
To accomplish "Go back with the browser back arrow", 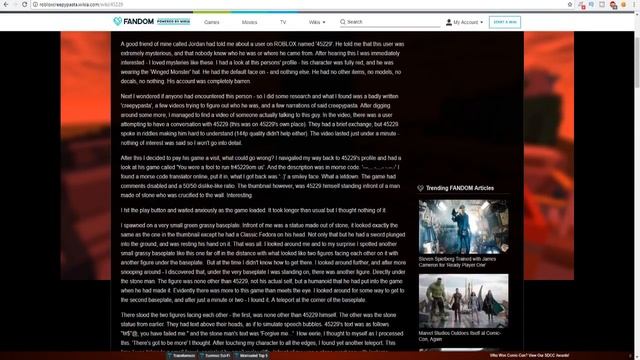I will coord(6,4).
